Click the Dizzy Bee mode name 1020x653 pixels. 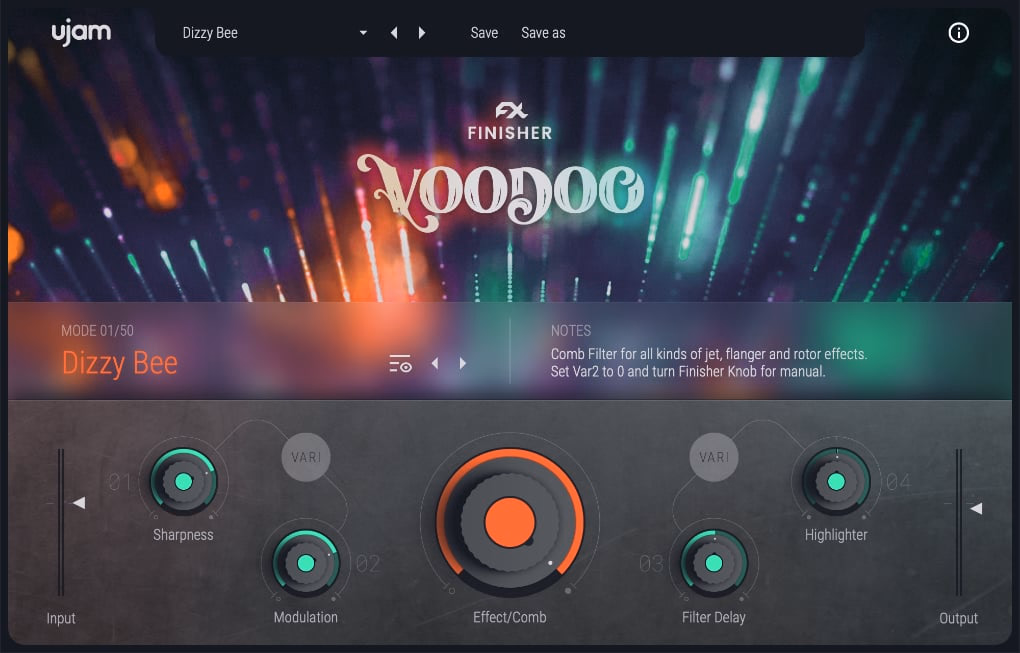click(120, 363)
